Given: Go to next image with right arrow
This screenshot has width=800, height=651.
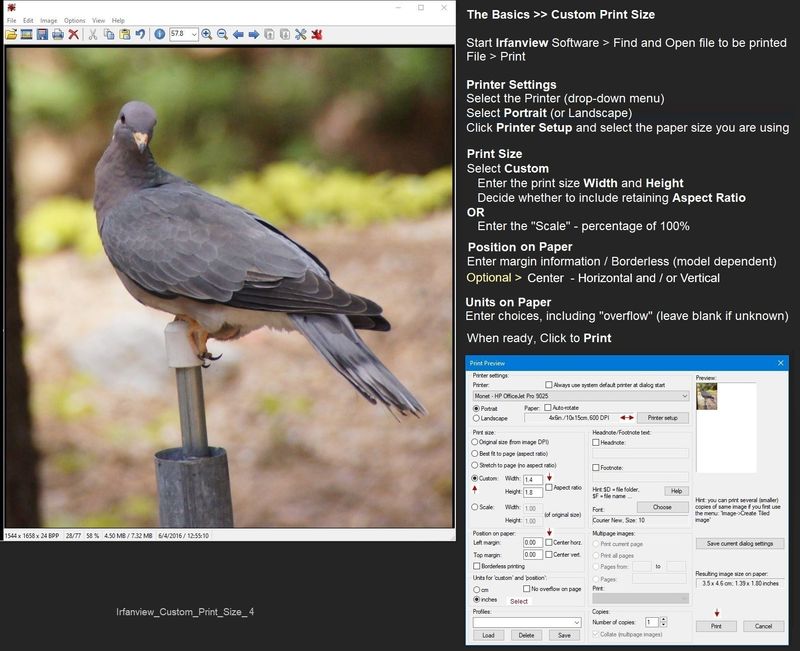Looking at the screenshot, I should pos(254,34).
